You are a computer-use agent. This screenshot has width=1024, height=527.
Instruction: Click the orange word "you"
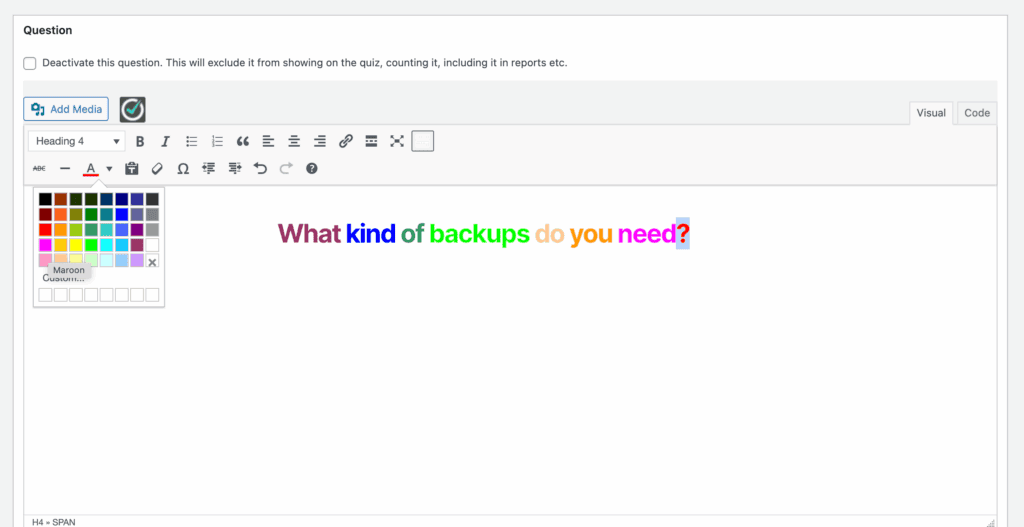(591, 235)
